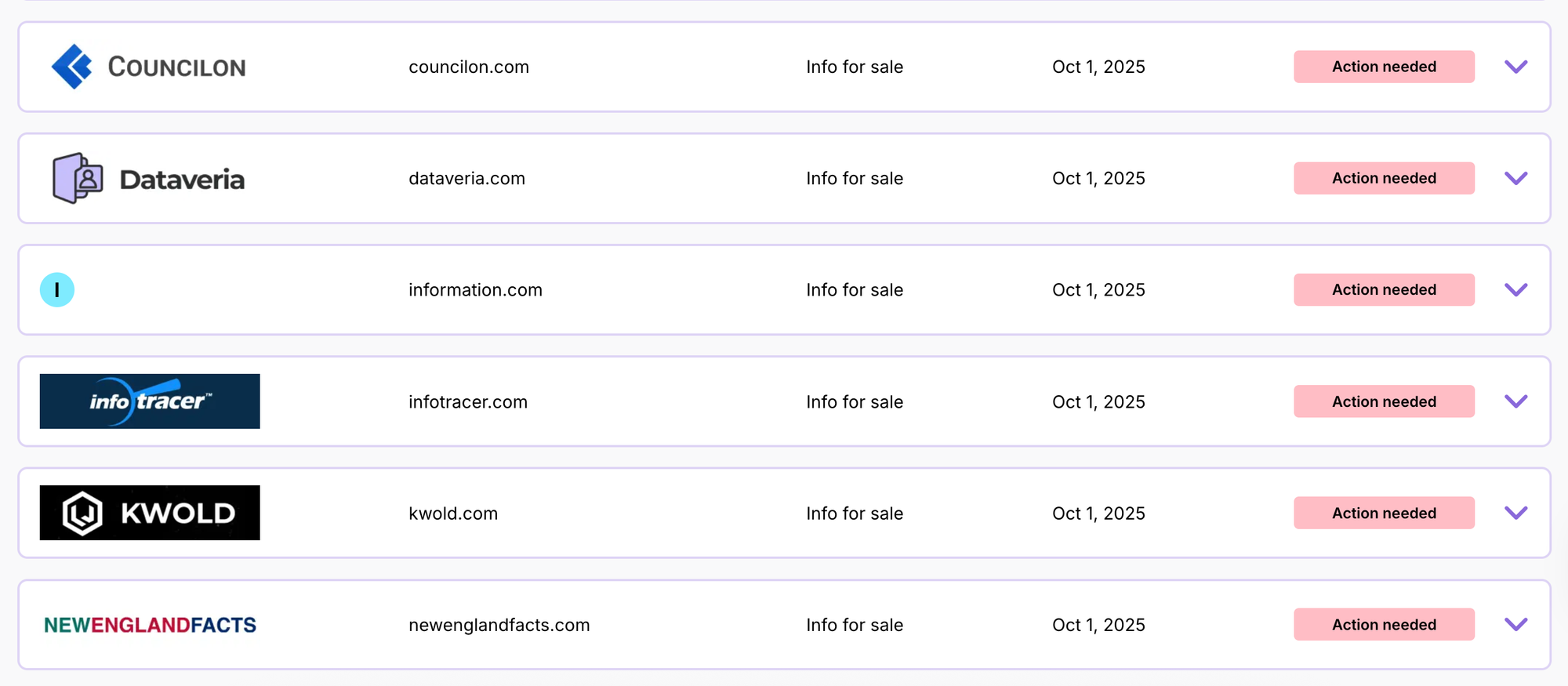This screenshot has width=1568, height=686.
Task: Expand the councilon.com row chevron
Action: (1515, 67)
